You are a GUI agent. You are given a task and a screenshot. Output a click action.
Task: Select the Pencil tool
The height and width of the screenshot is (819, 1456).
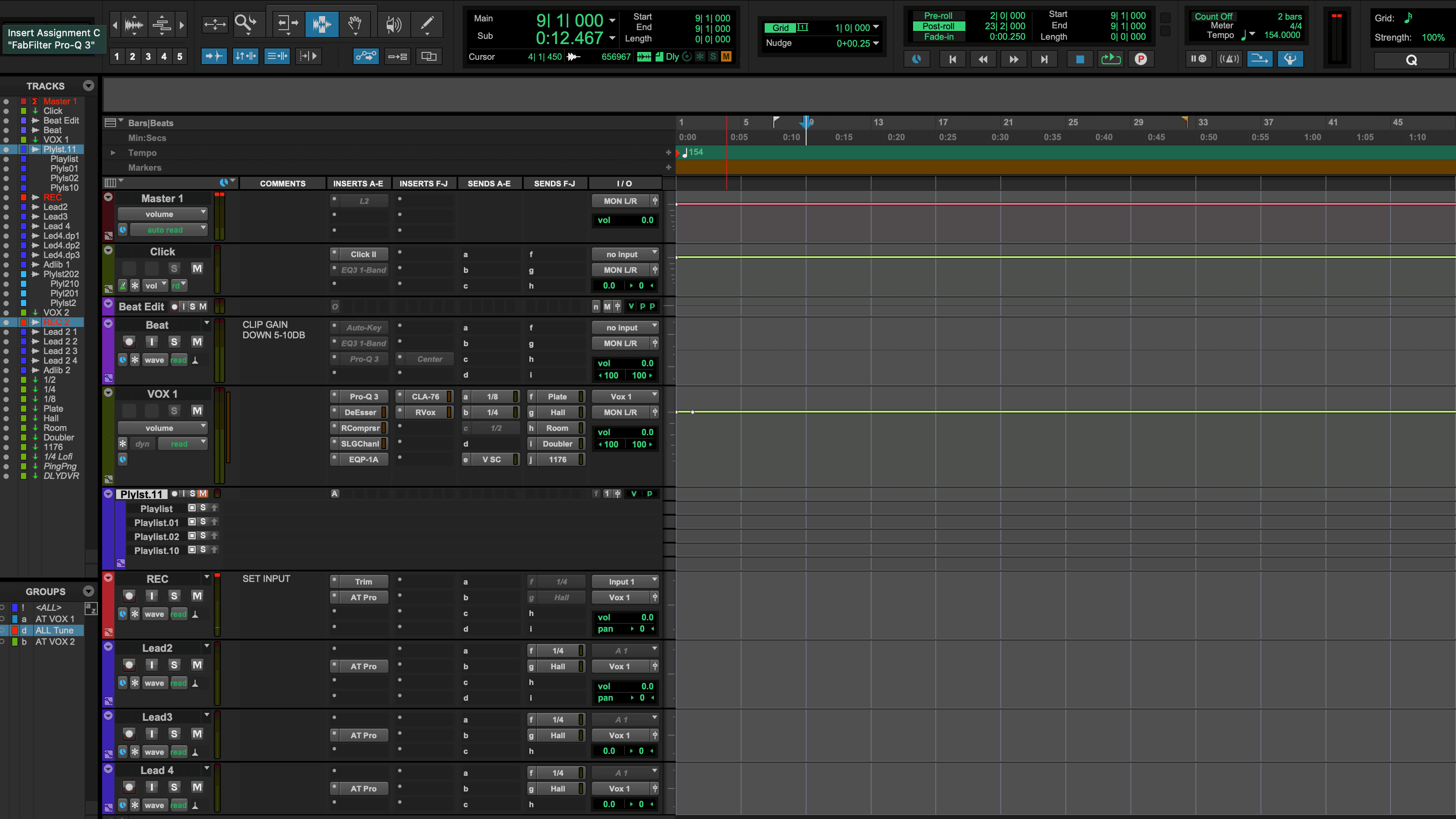coord(427,24)
